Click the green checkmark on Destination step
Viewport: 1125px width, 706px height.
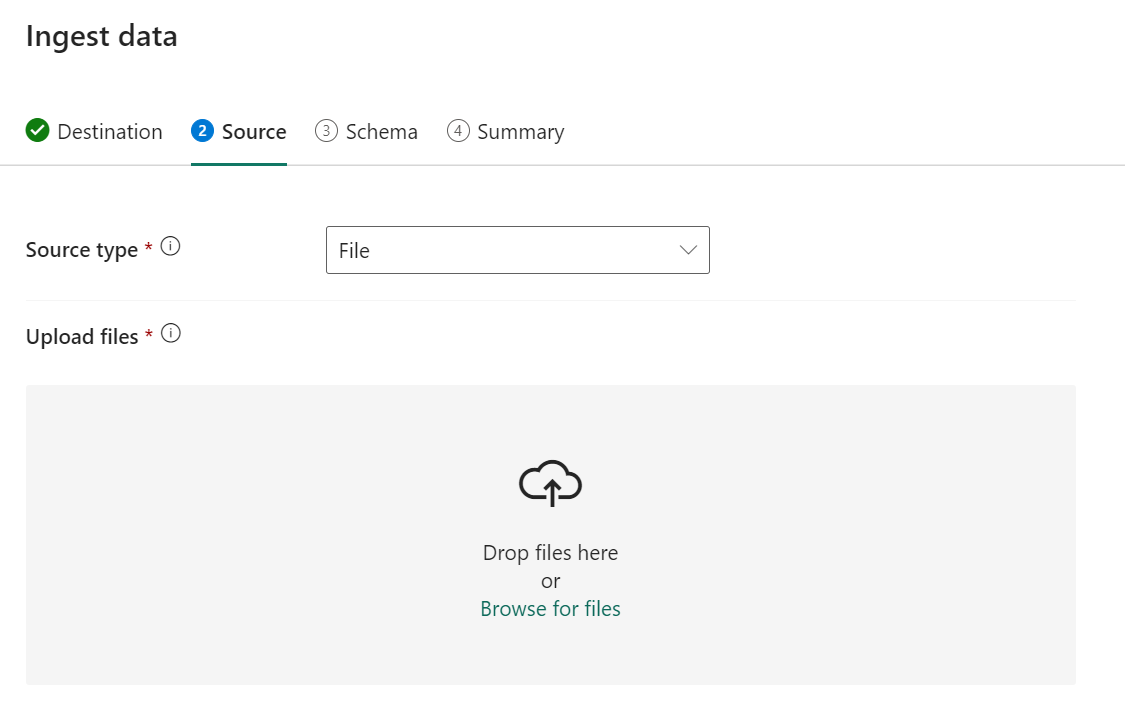click(x=38, y=131)
